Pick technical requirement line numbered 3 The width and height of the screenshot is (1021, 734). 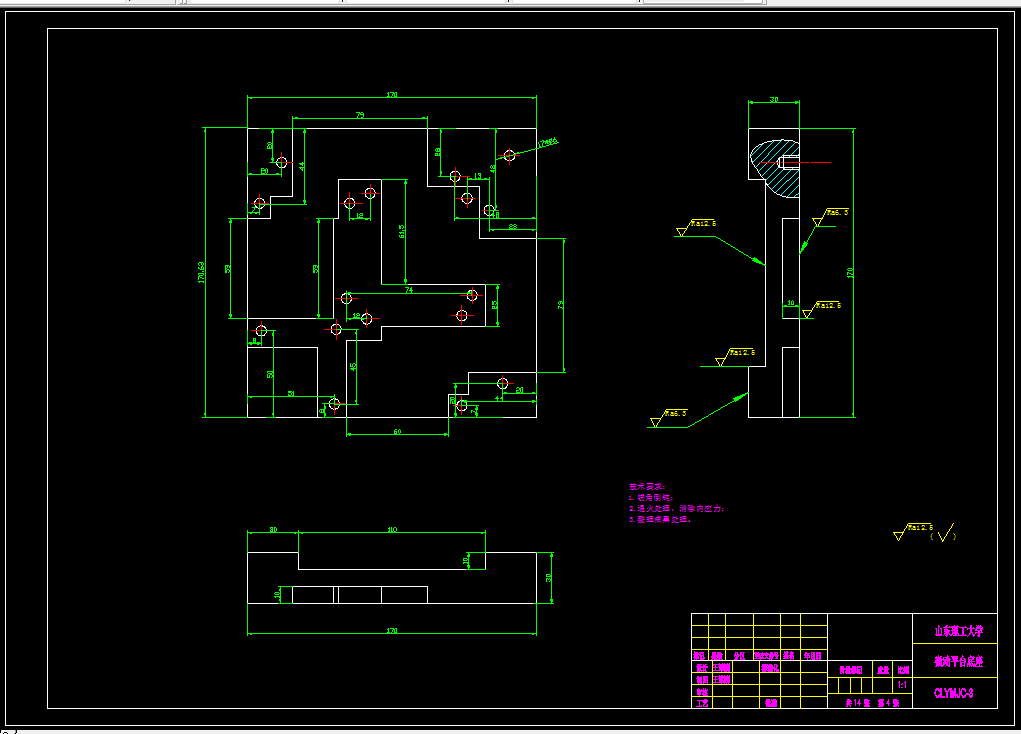(660, 520)
